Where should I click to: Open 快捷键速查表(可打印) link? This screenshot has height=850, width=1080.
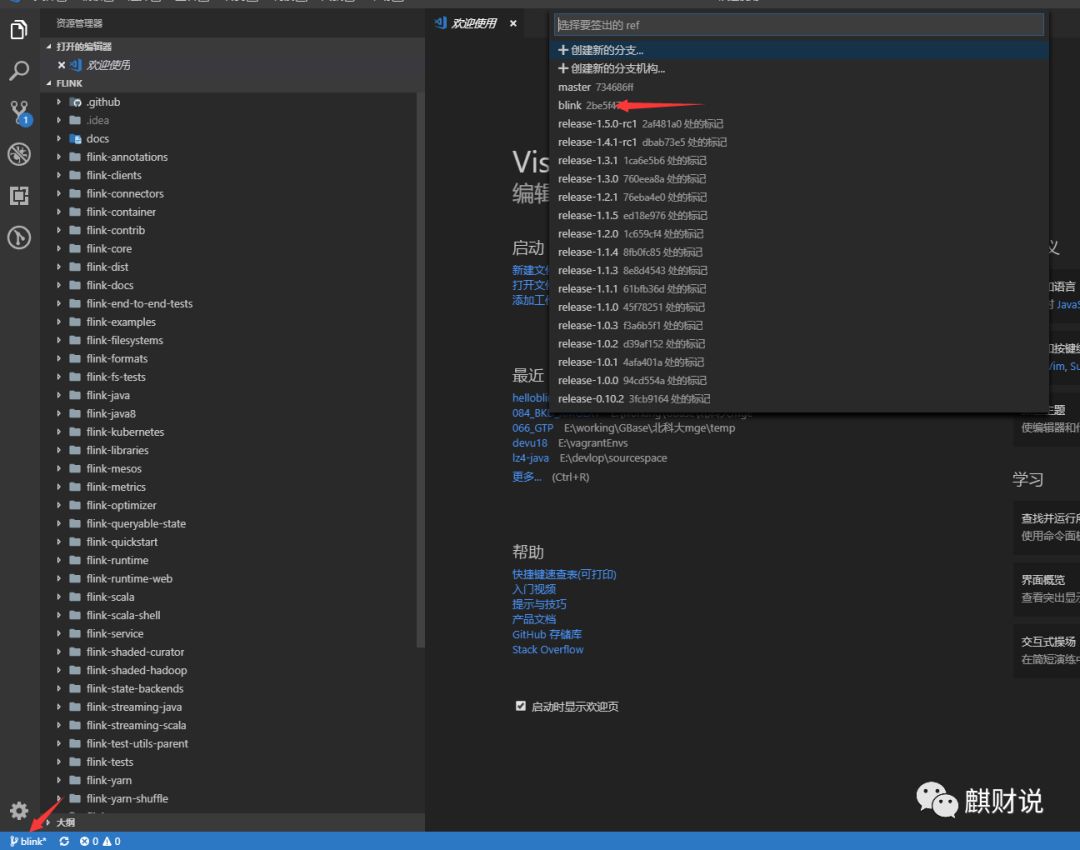tap(564, 574)
